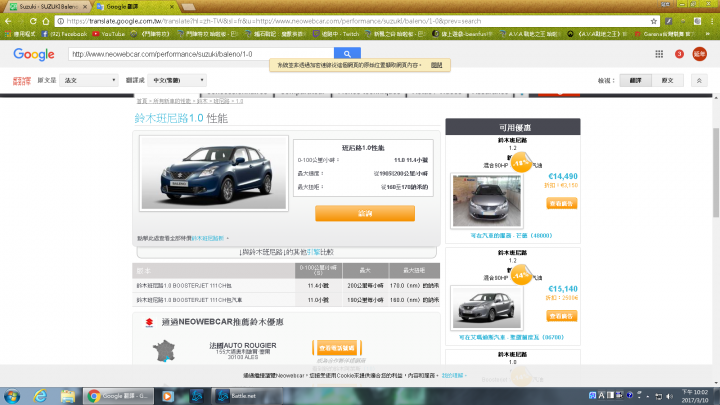This screenshot has width=720, height=405.
Task: Switch to the Chrome Google Translate taskbar button
Action: click(x=118, y=396)
